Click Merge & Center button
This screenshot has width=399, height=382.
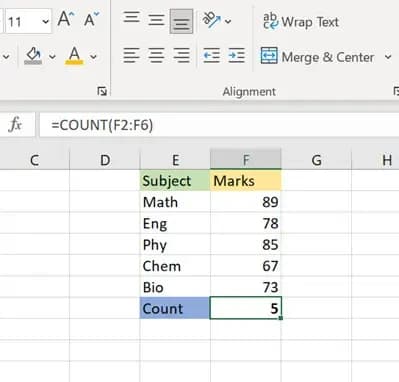317,57
